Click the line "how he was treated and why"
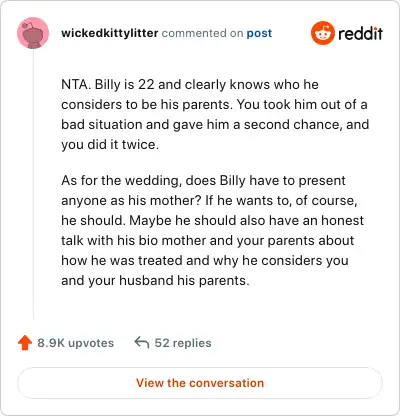This screenshot has height=416, width=400. [205, 261]
